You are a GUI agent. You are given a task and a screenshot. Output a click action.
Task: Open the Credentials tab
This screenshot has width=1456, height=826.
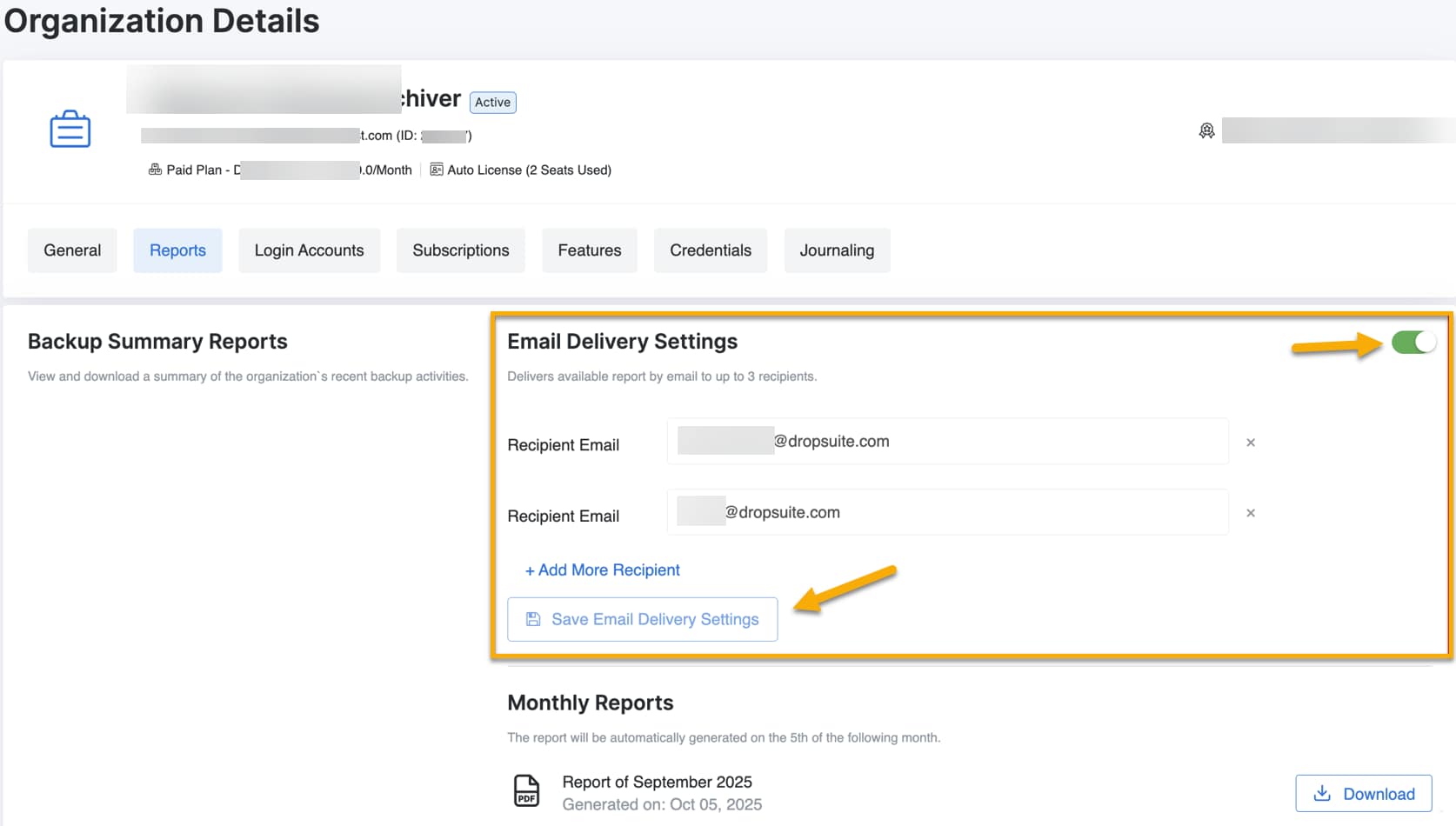[x=710, y=250]
